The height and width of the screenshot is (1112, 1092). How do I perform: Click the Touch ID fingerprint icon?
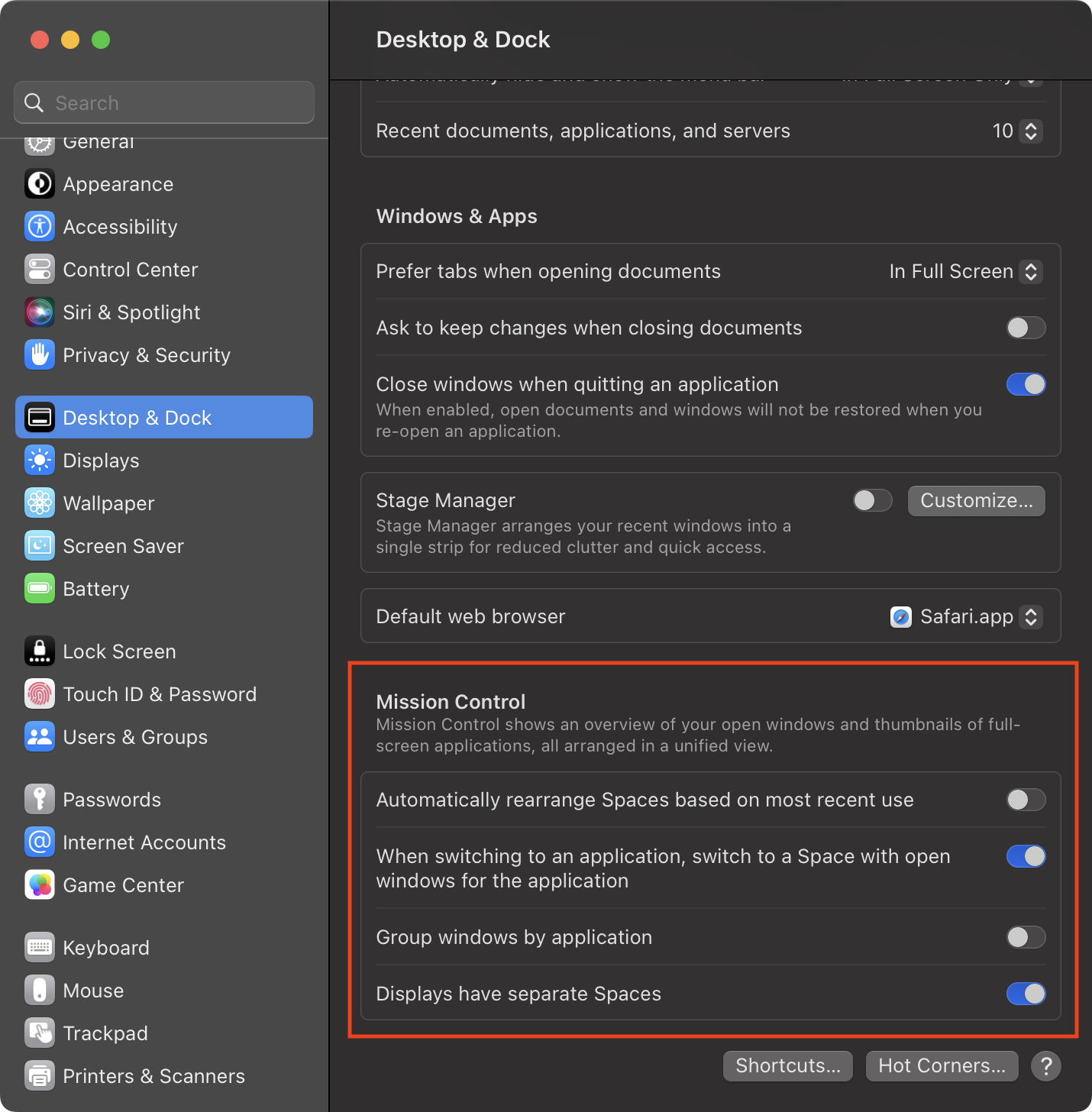(40, 694)
